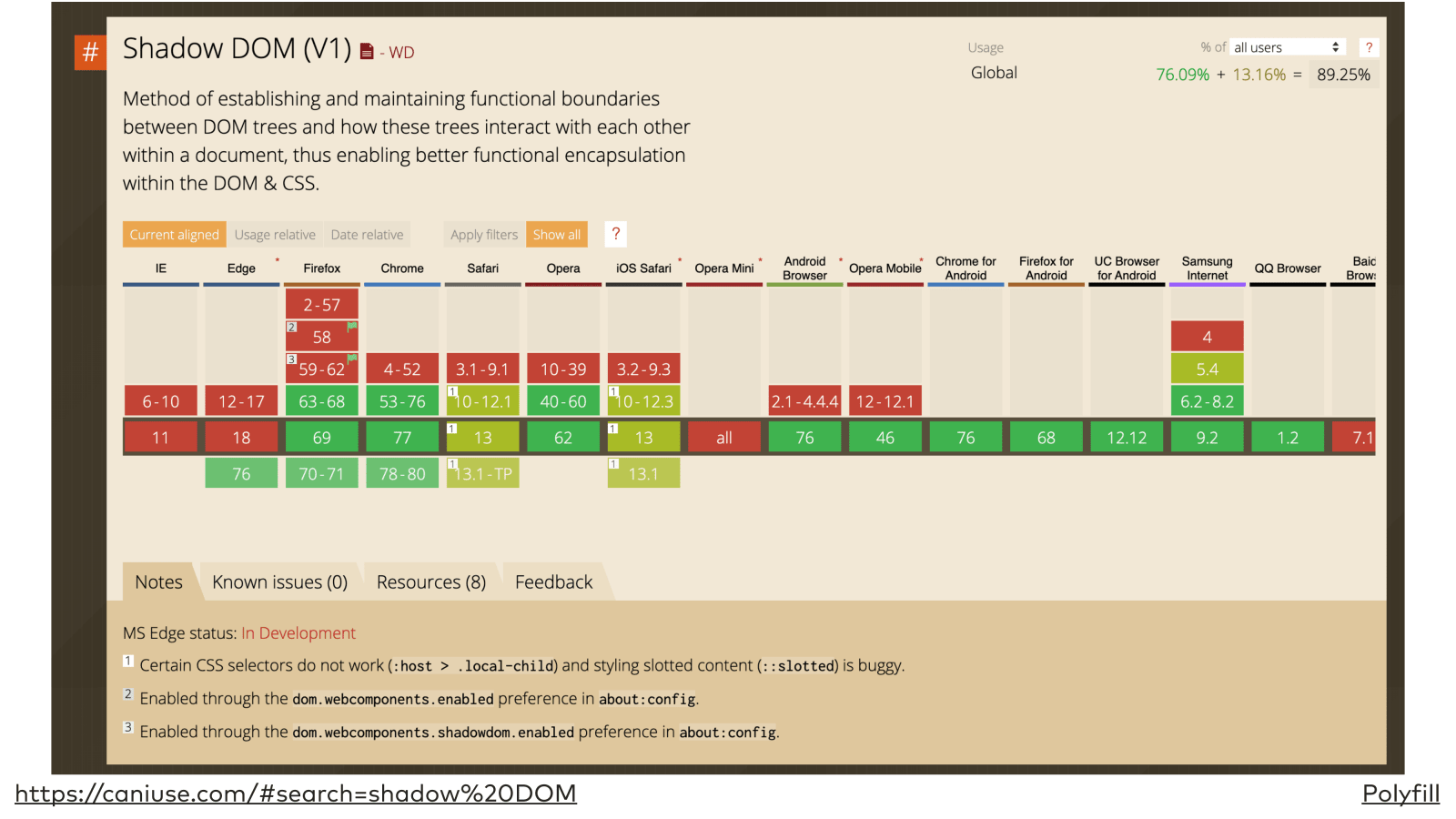
Task: Click the iOS Safari 13.1 cell
Action: click(644, 473)
